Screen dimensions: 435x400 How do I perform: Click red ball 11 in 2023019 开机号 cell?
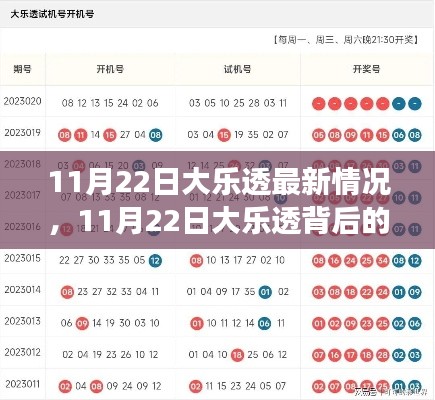(x=80, y=135)
